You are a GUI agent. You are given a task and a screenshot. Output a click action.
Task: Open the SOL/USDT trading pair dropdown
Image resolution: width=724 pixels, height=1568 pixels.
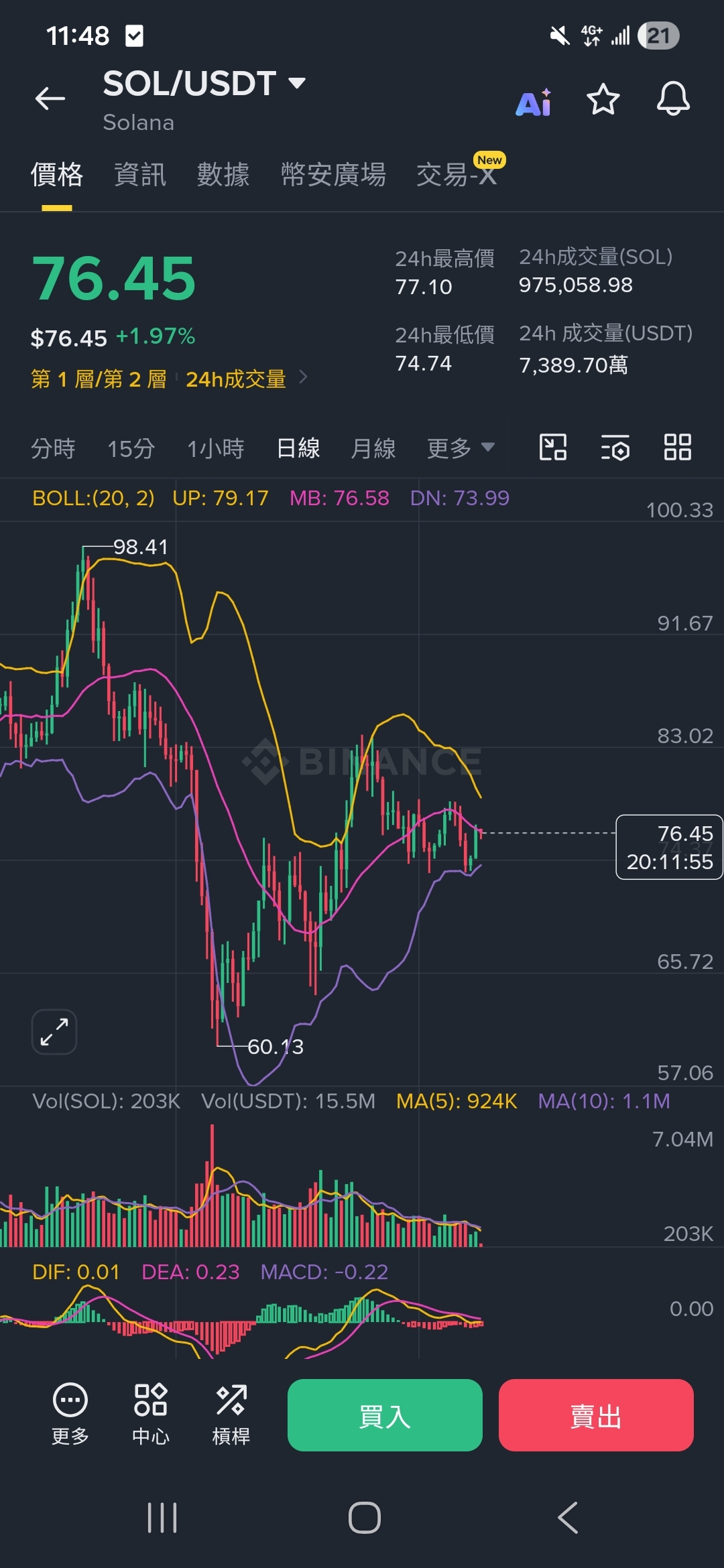[x=204, y=84]
